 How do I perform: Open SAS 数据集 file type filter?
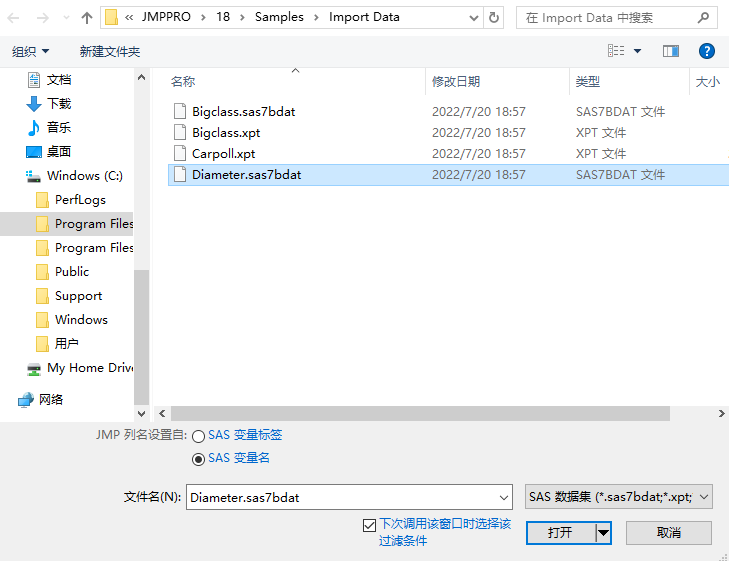tap(618, 497)
